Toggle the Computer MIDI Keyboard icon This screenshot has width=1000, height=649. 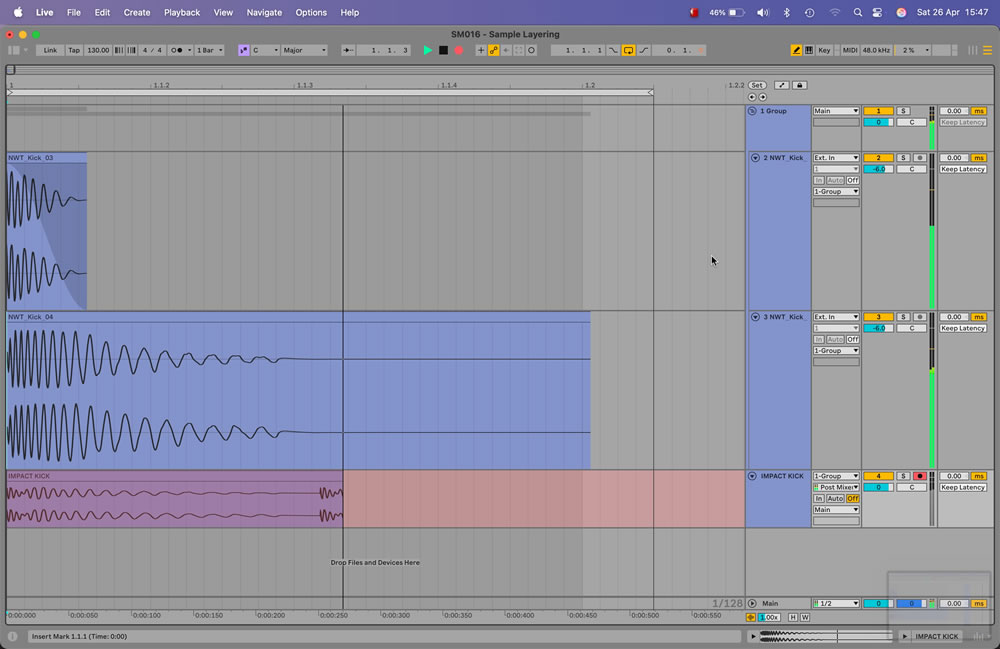pos(809,50)
